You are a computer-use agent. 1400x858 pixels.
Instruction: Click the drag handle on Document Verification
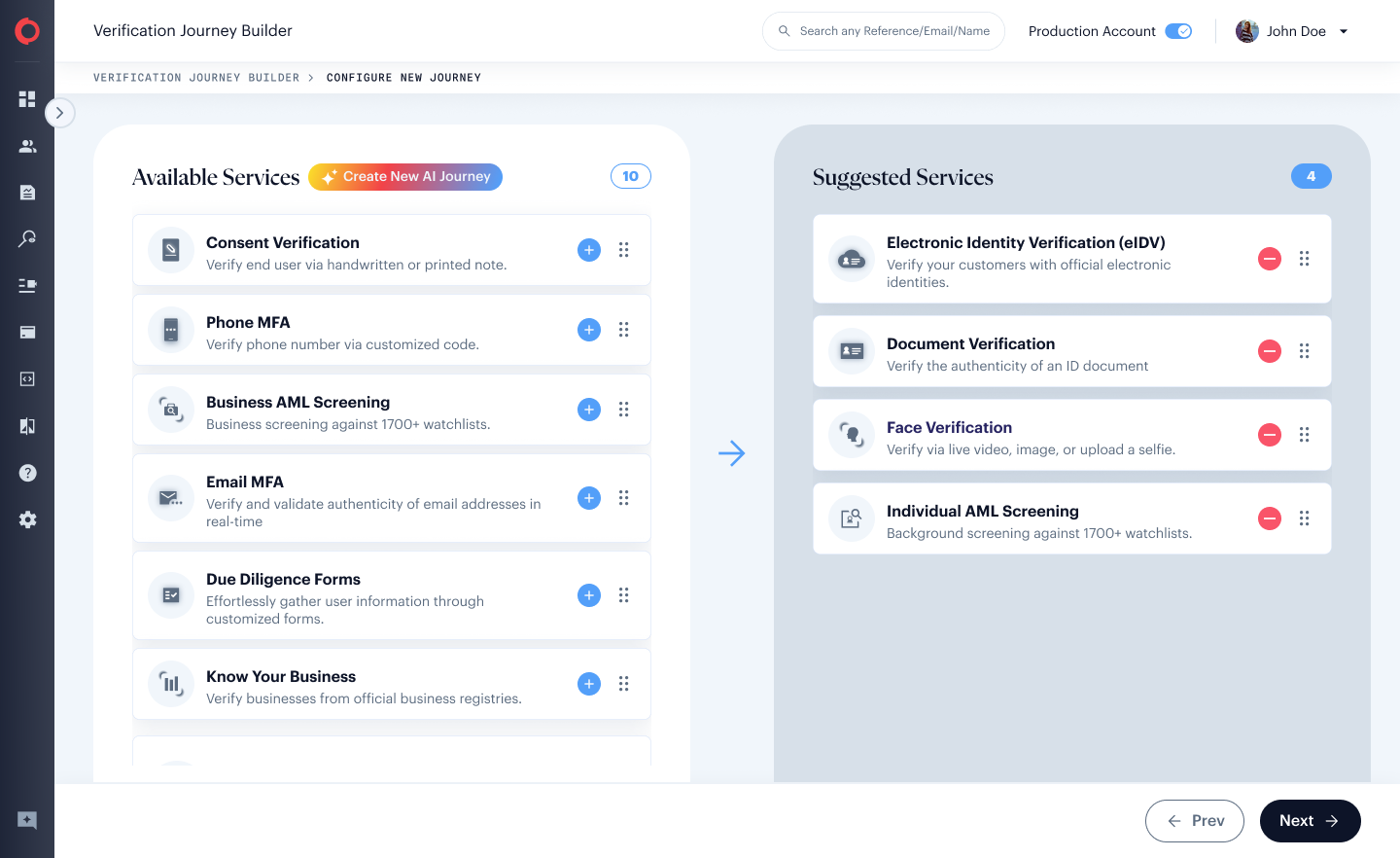click(x=1305, y=351)
